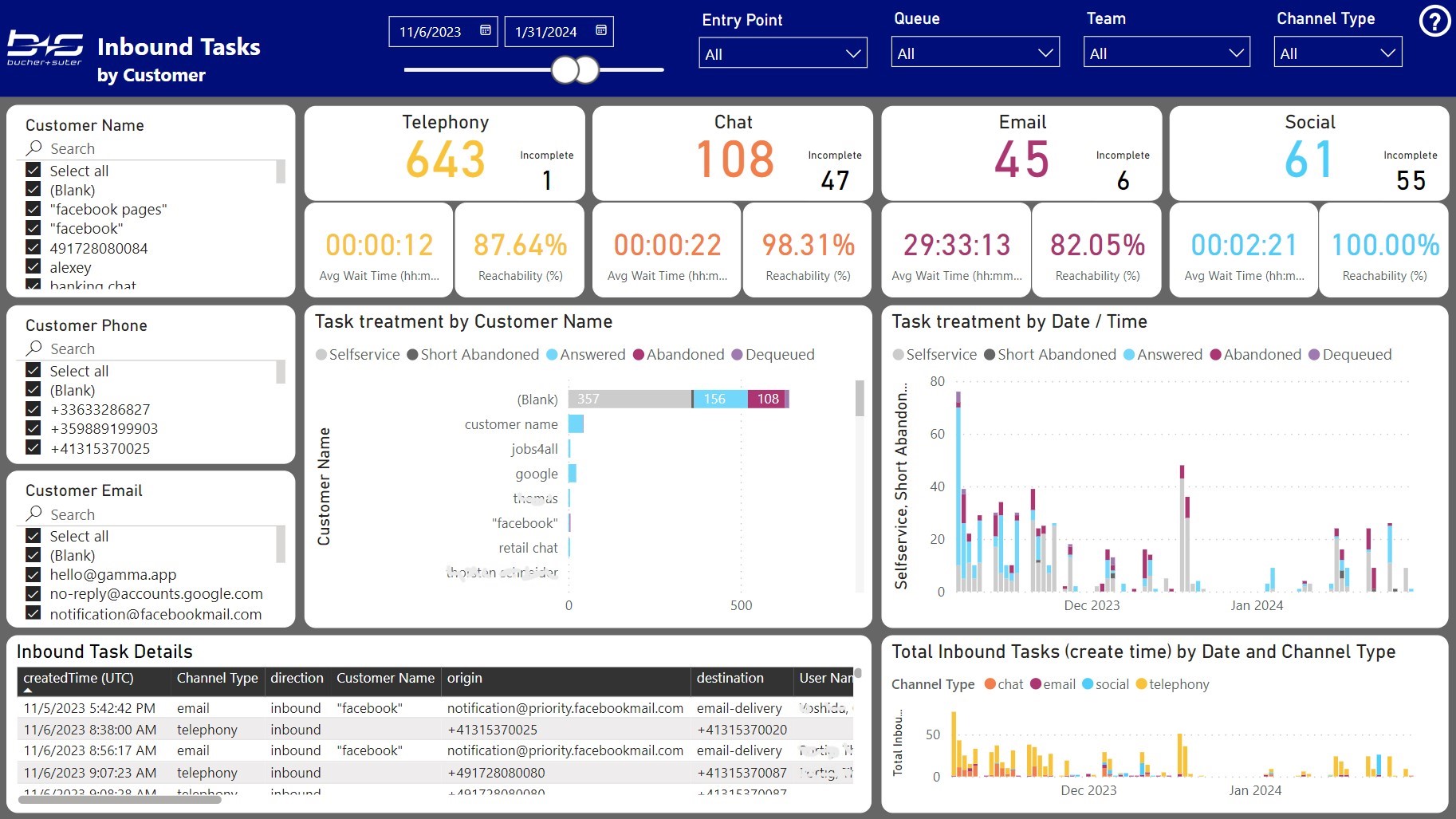Screen dimensions: 1456x819
Task: Open the Team dropdown
Action: point(1167,53)
